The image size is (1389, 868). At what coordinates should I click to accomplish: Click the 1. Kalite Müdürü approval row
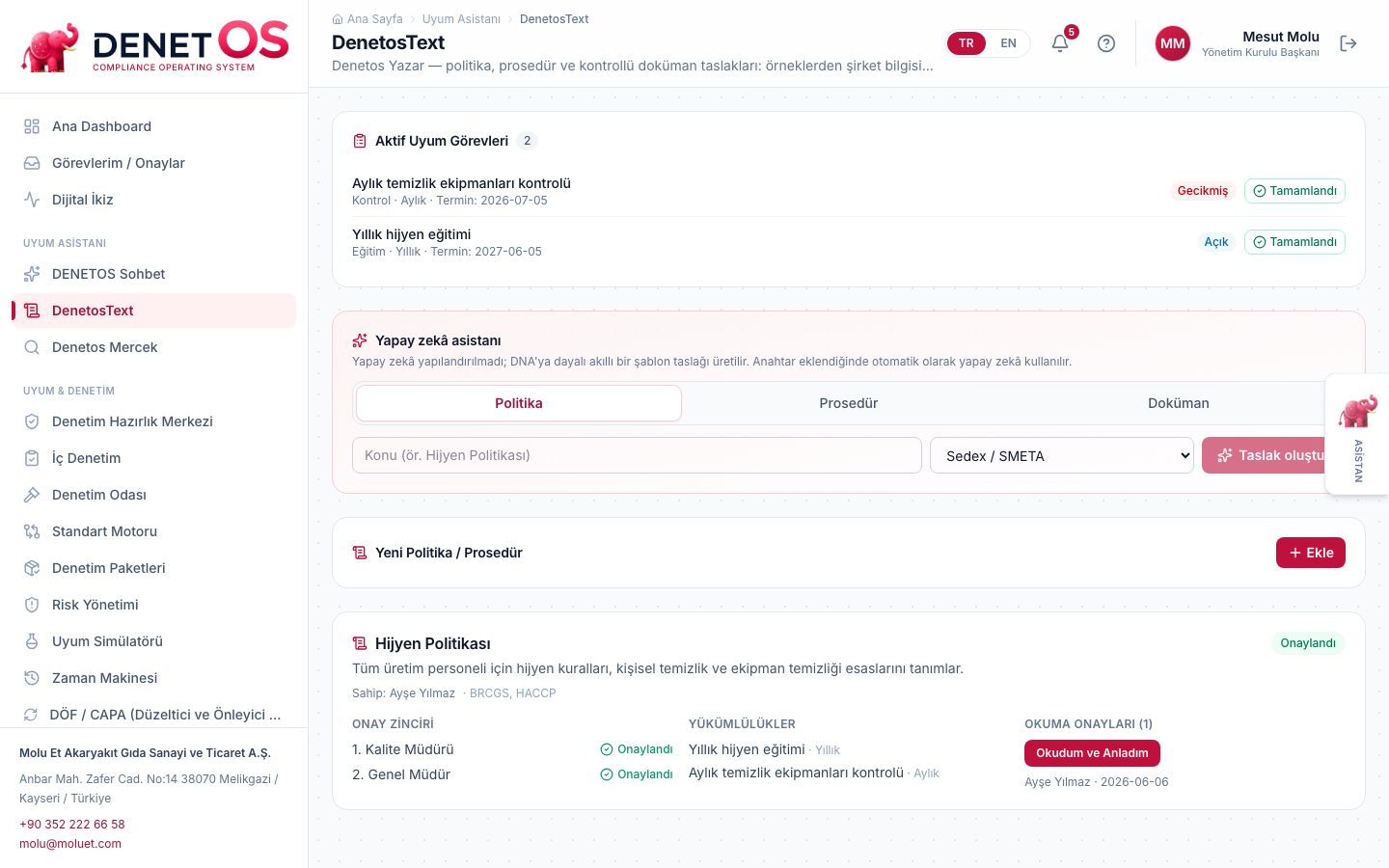coord(512,749)
